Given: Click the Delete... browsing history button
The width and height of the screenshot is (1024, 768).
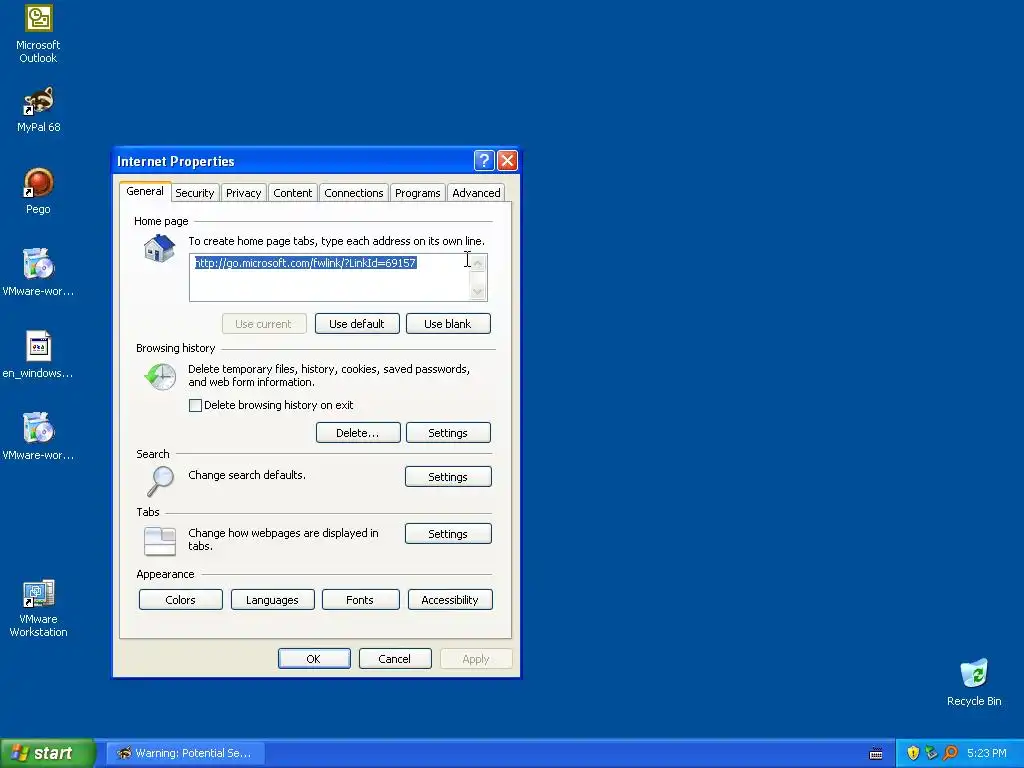Looking at the screenshot, I should tap(358, 433).
